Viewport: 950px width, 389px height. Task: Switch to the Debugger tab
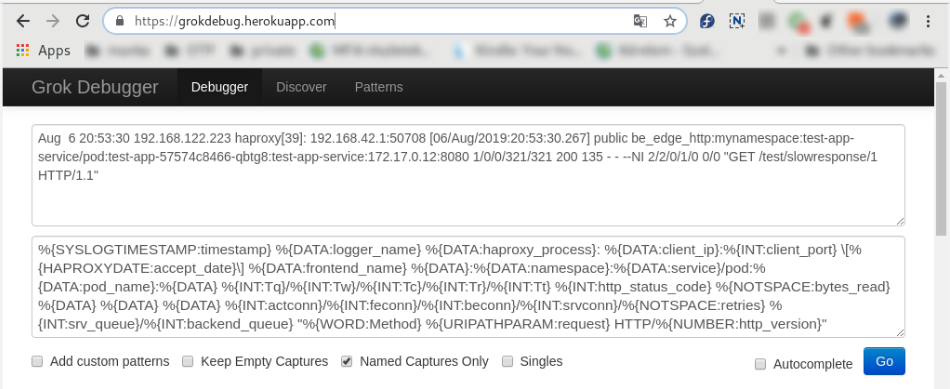(219, 87)
